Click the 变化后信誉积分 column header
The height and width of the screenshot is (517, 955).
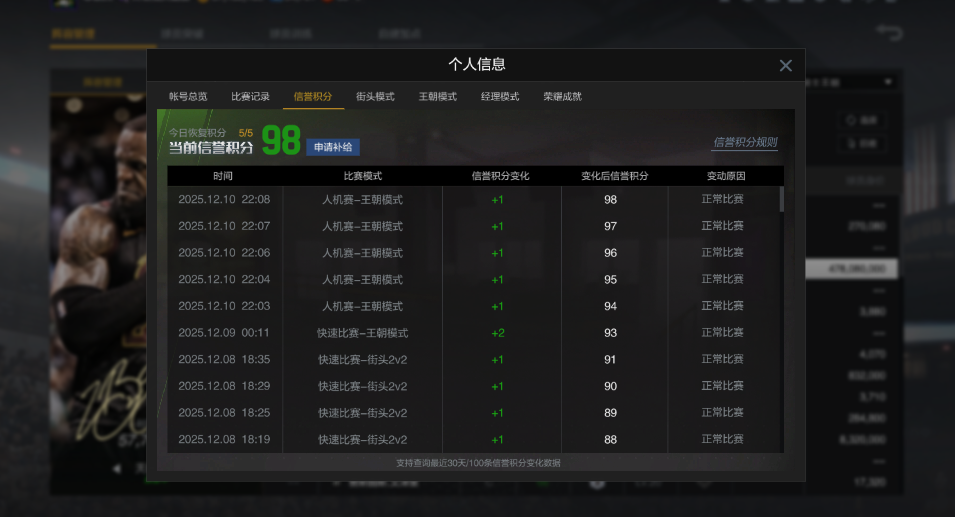click(x=615, y=176)
